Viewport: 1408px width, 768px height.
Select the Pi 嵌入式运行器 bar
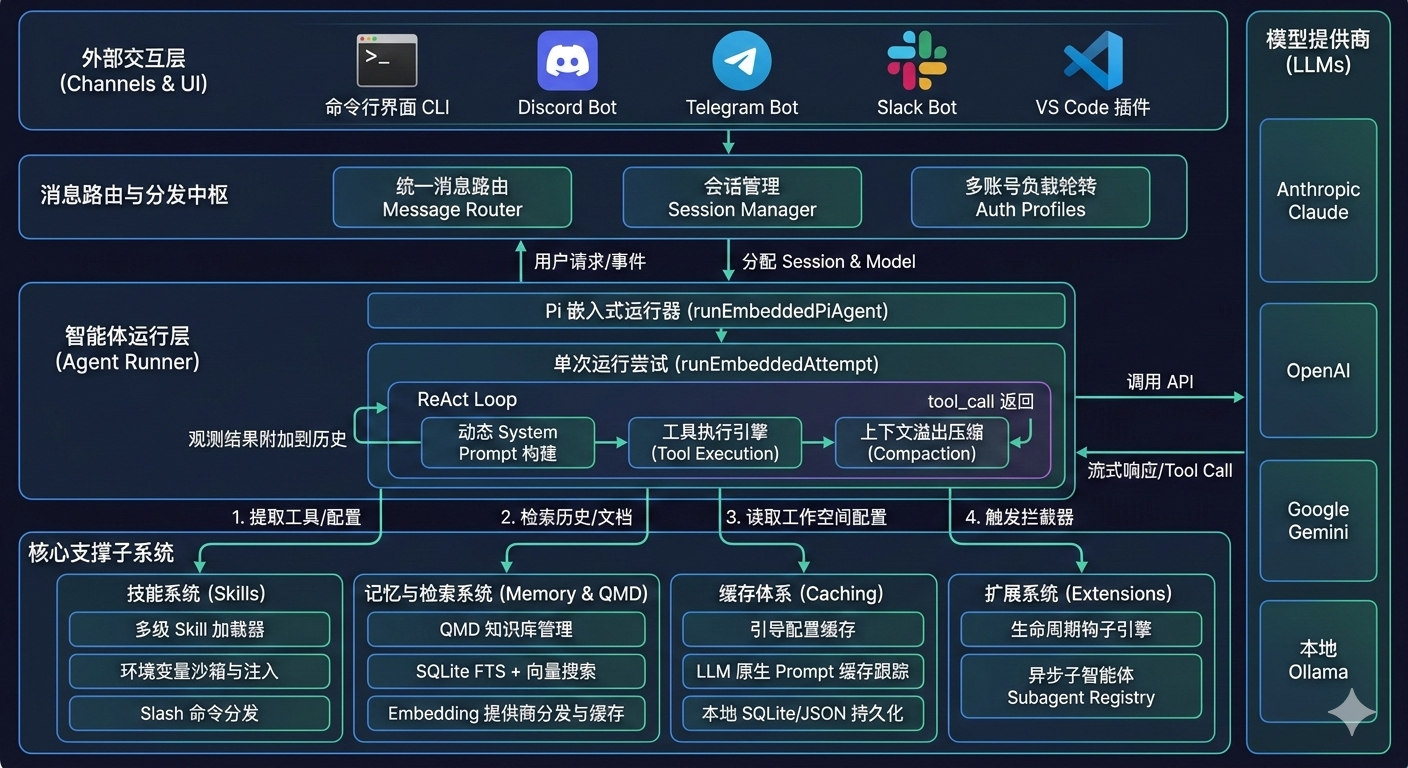(x=716, y=311)
